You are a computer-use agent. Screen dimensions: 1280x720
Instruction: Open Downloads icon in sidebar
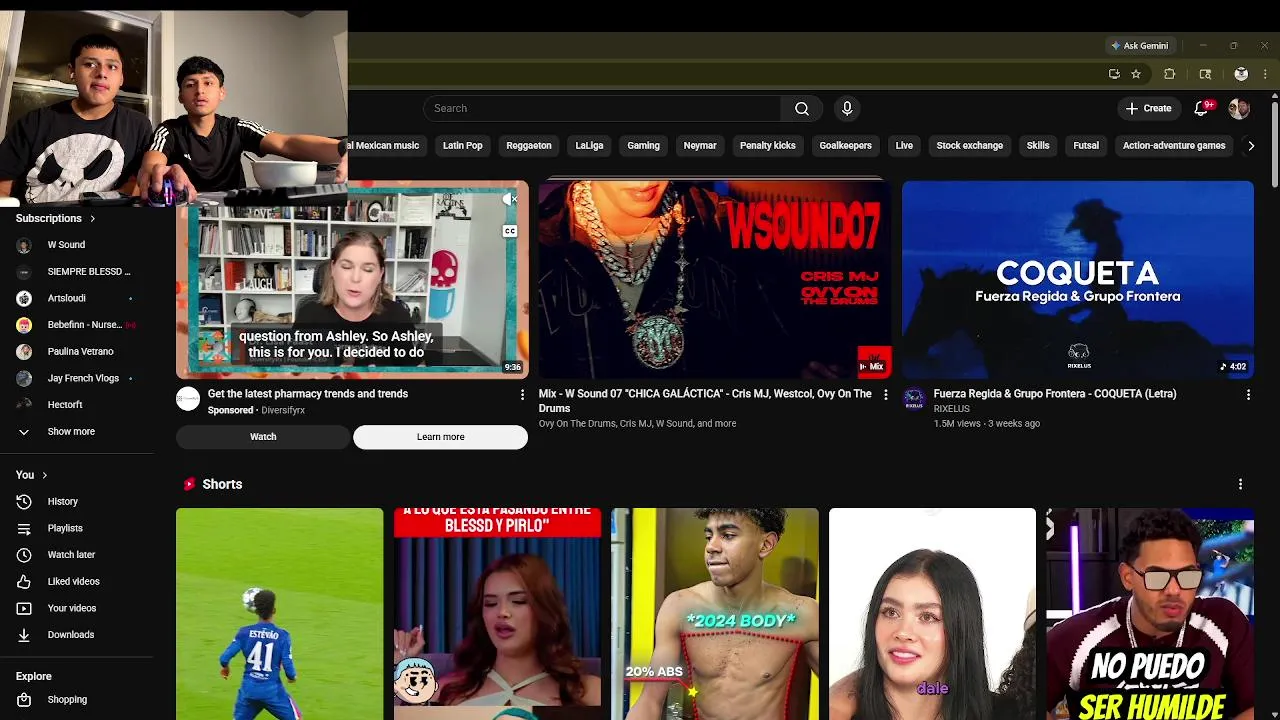pos(24,634)
